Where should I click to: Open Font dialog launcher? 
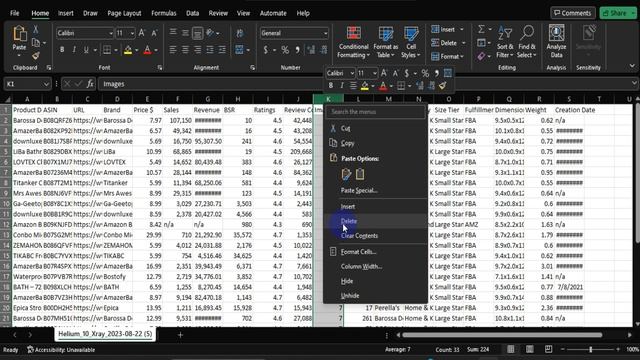click(x=160, y=68)
